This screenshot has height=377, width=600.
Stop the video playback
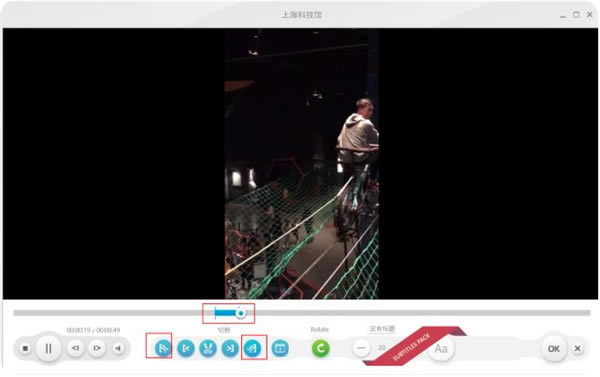[25, 348]
